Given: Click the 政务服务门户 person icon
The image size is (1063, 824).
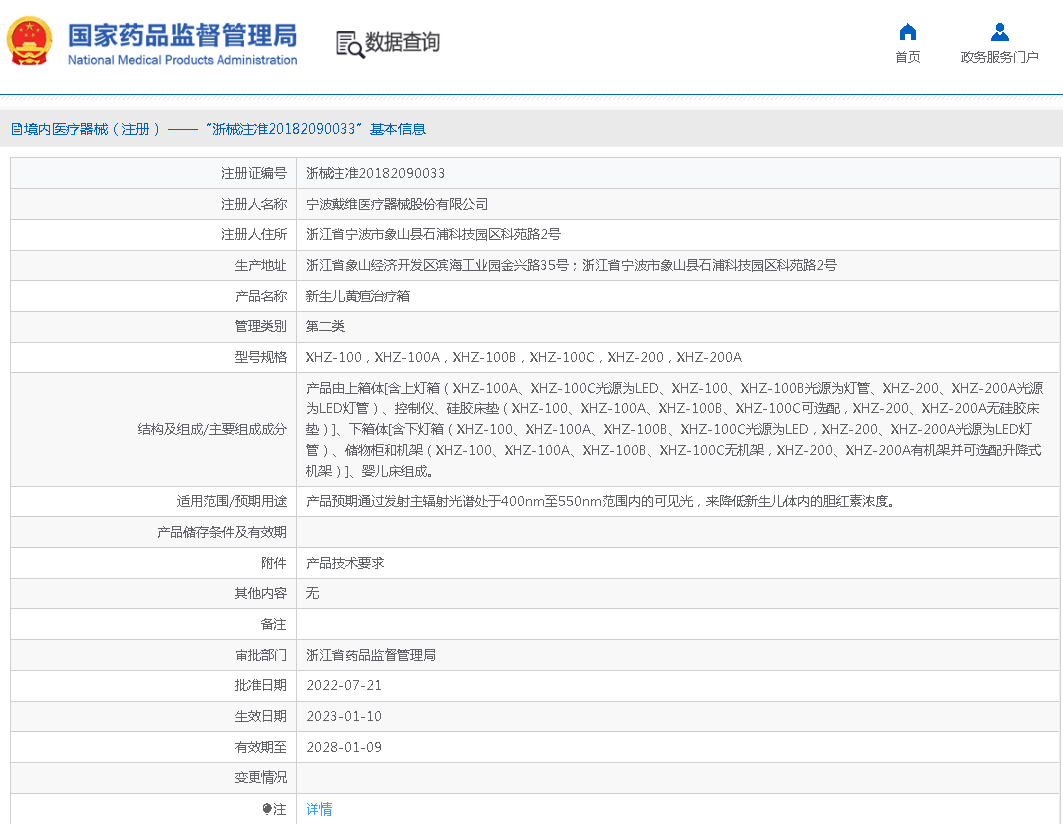Looking at the screenshot, I should pyautogui.click(x=999, y=32).
